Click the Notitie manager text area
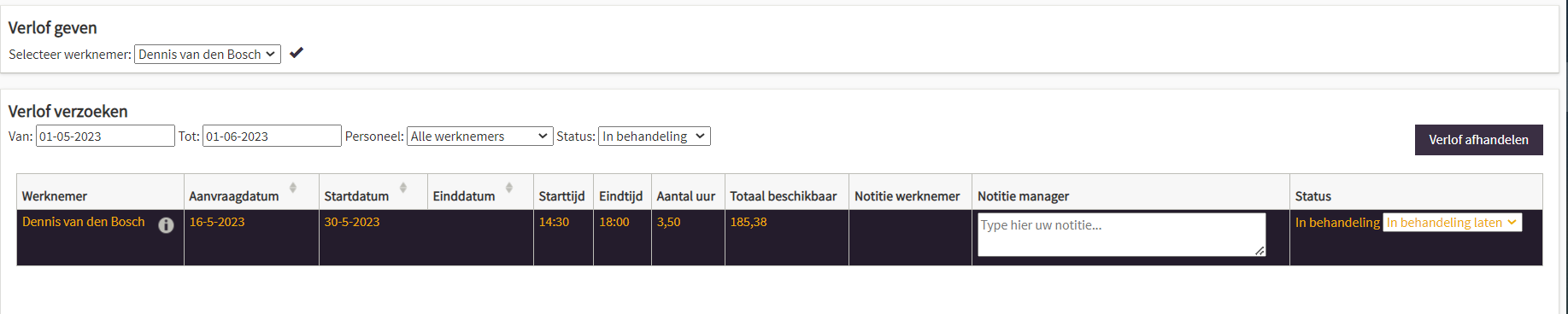The height and width of the screenshot is (314, 1568). coord(1121,235)
